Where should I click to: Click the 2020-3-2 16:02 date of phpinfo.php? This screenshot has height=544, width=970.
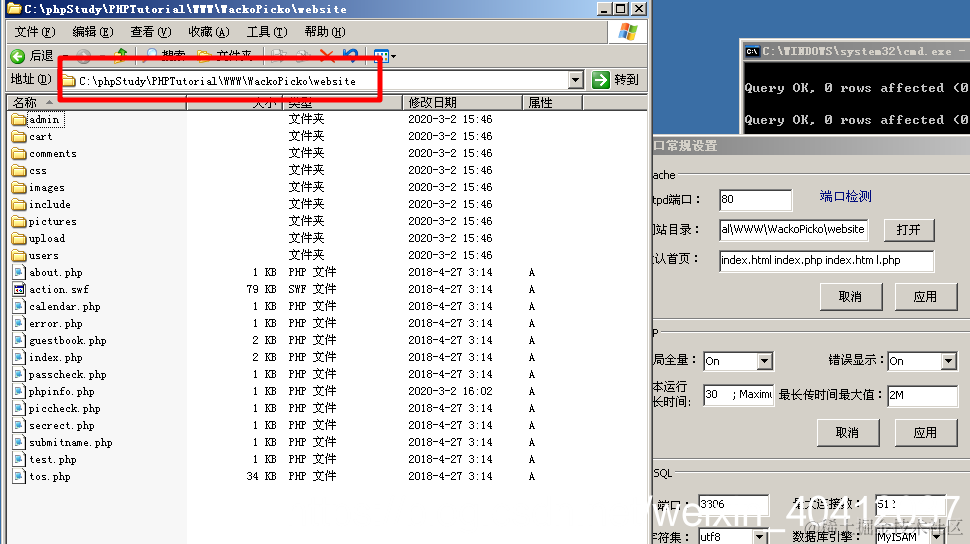click(450, 391)
